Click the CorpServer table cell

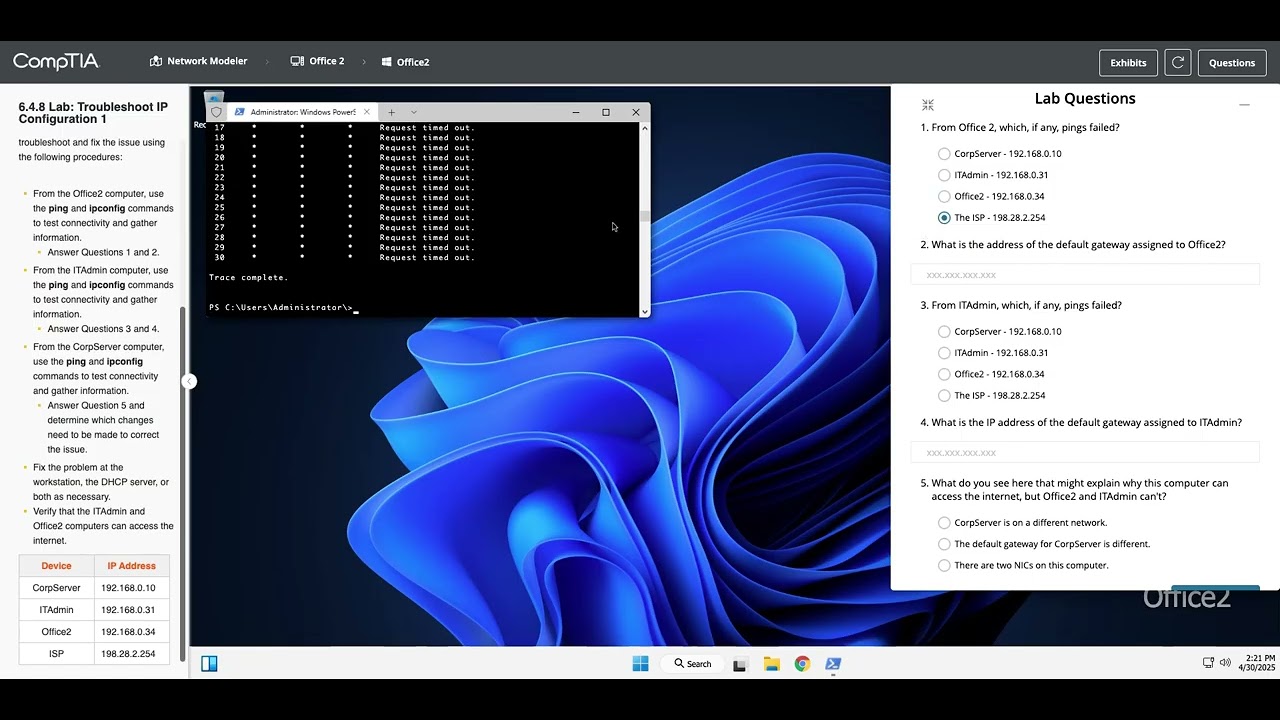point(57,588)
